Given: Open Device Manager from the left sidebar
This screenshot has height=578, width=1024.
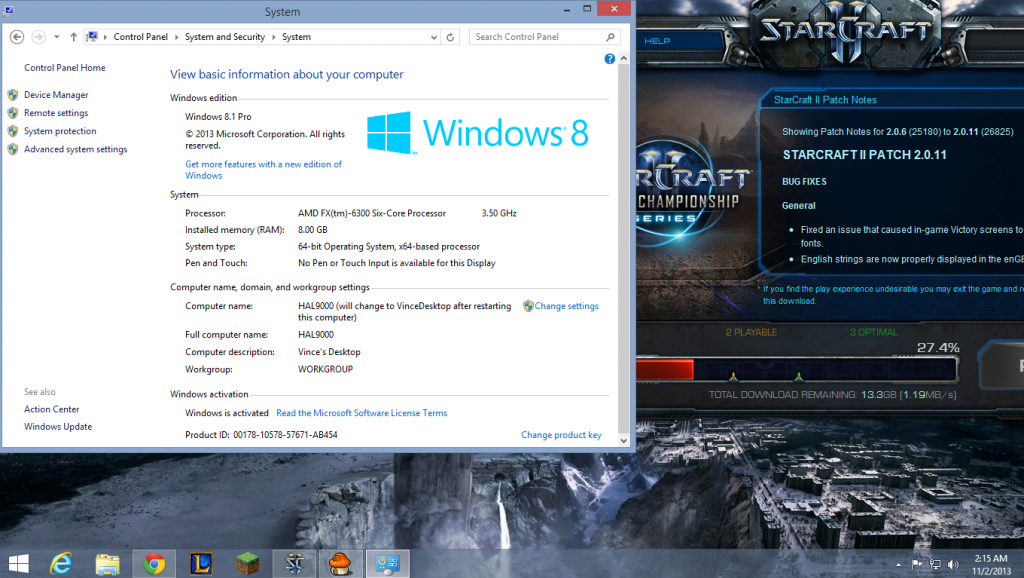Looking at the screenshot, I should (x=56, y=95).
